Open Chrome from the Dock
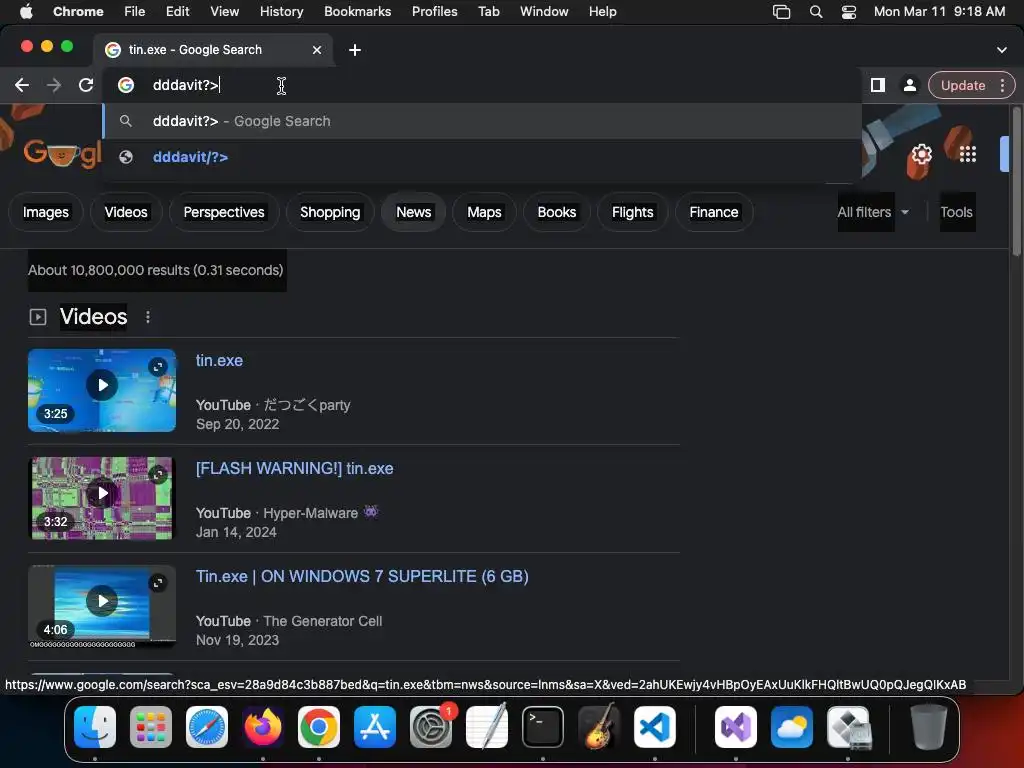Screen dimensions: 1024x768 point(319,727)
